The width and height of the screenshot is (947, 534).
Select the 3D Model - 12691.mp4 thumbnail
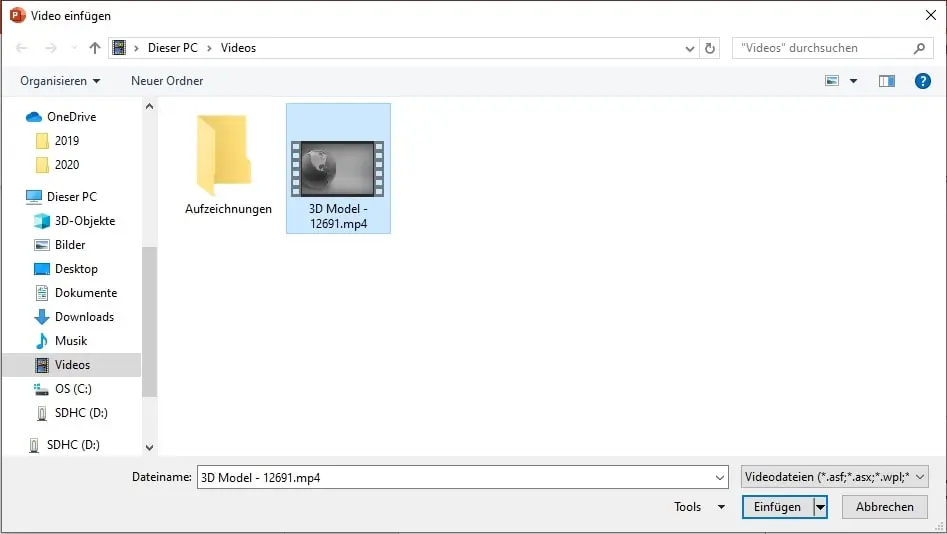(x=338, y=168)
